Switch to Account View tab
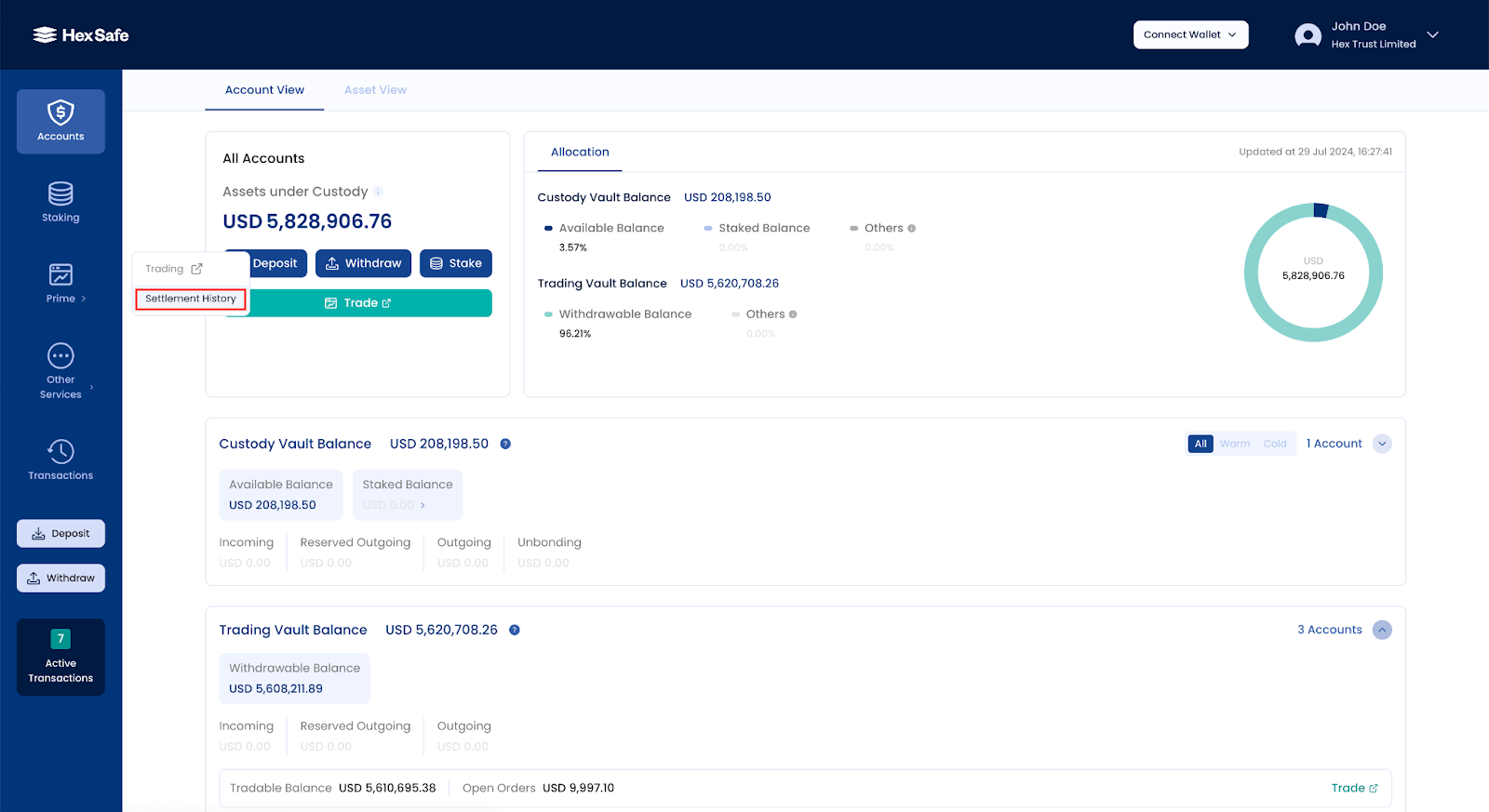The width and height of the screenshot is (1489, 812). pos(264,90)
